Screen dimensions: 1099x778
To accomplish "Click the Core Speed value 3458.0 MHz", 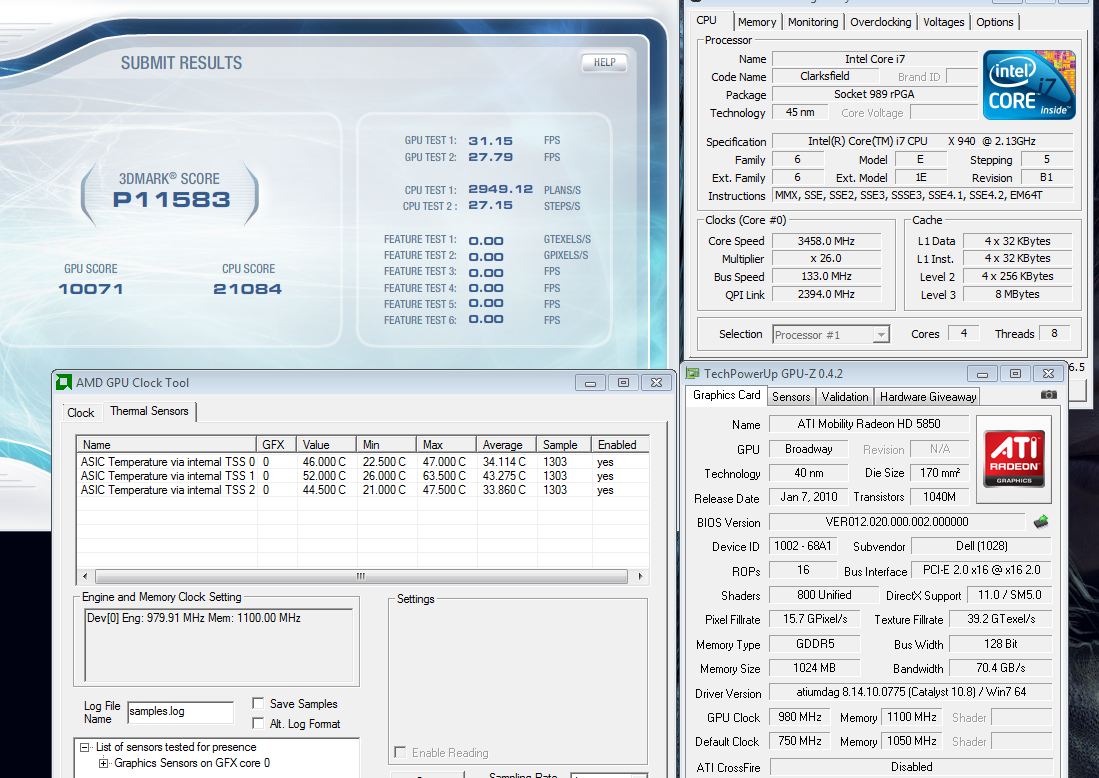I will tap(826, 241).
